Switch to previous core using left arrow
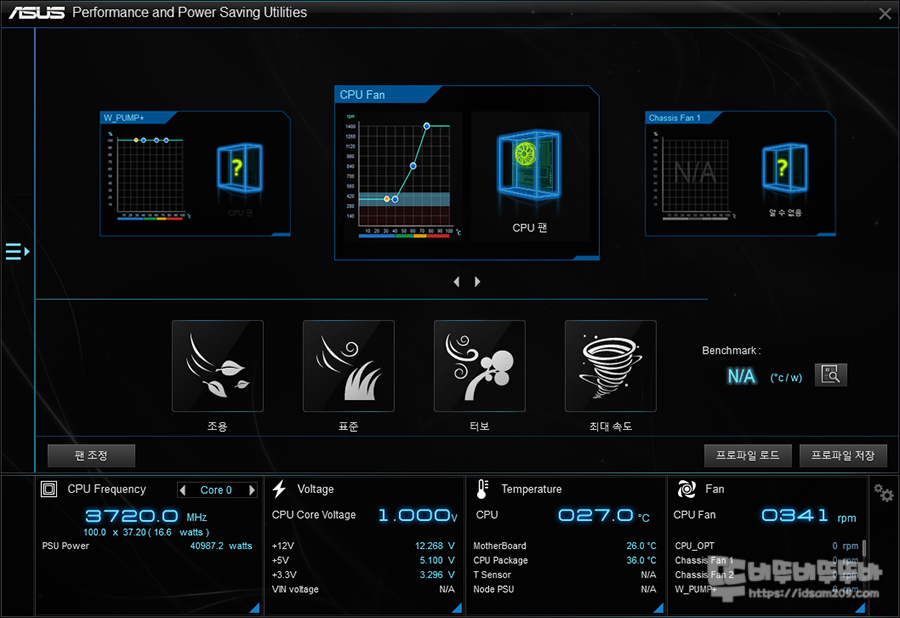This screenshot has height=618, width=900. pyautogui.click(x=183, y=490)
